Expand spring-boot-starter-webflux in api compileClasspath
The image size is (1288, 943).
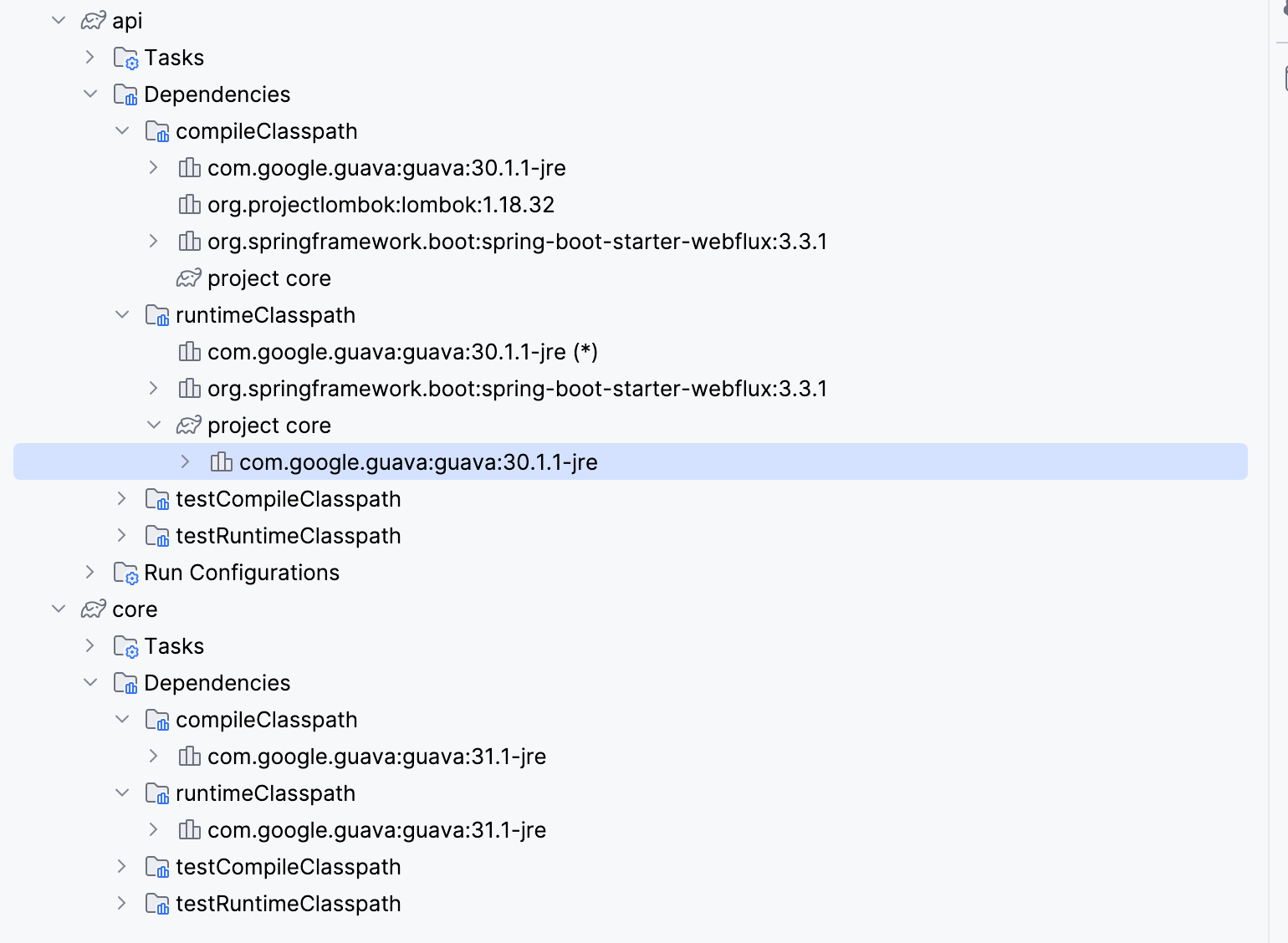(x=154, y=241)
